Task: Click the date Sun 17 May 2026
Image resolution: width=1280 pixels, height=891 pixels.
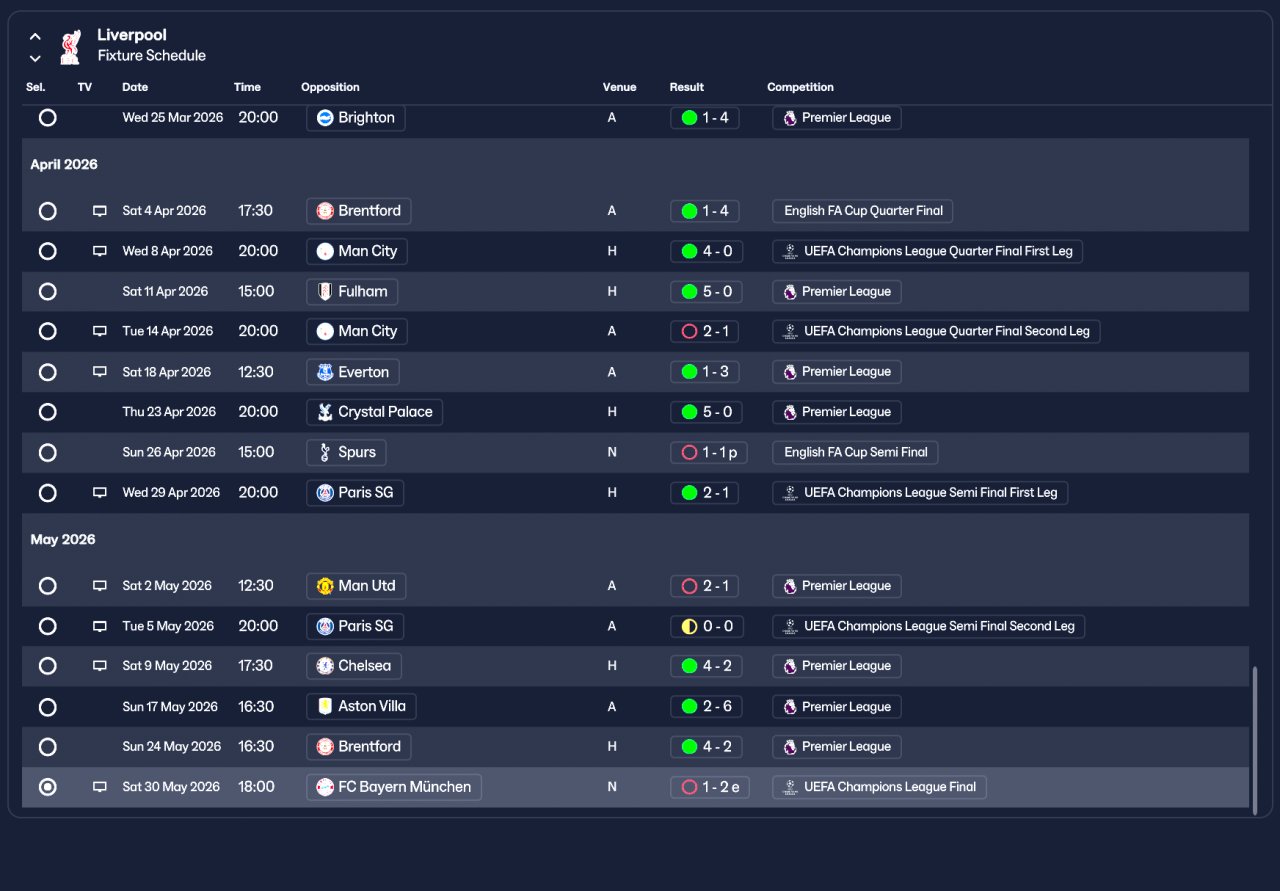Action: (x=170, y=706)
